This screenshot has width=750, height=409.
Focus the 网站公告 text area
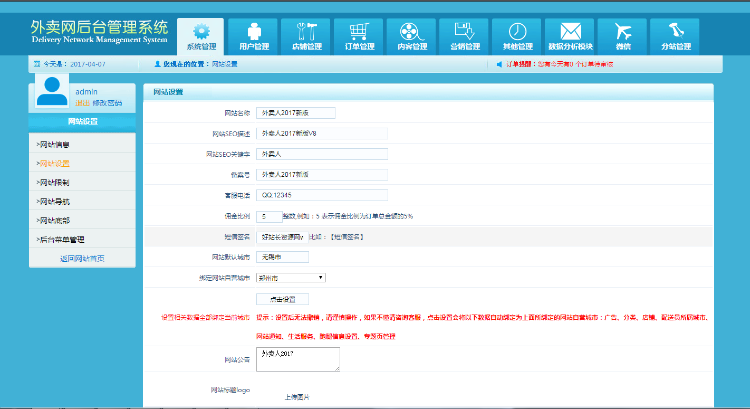(298, 359)
